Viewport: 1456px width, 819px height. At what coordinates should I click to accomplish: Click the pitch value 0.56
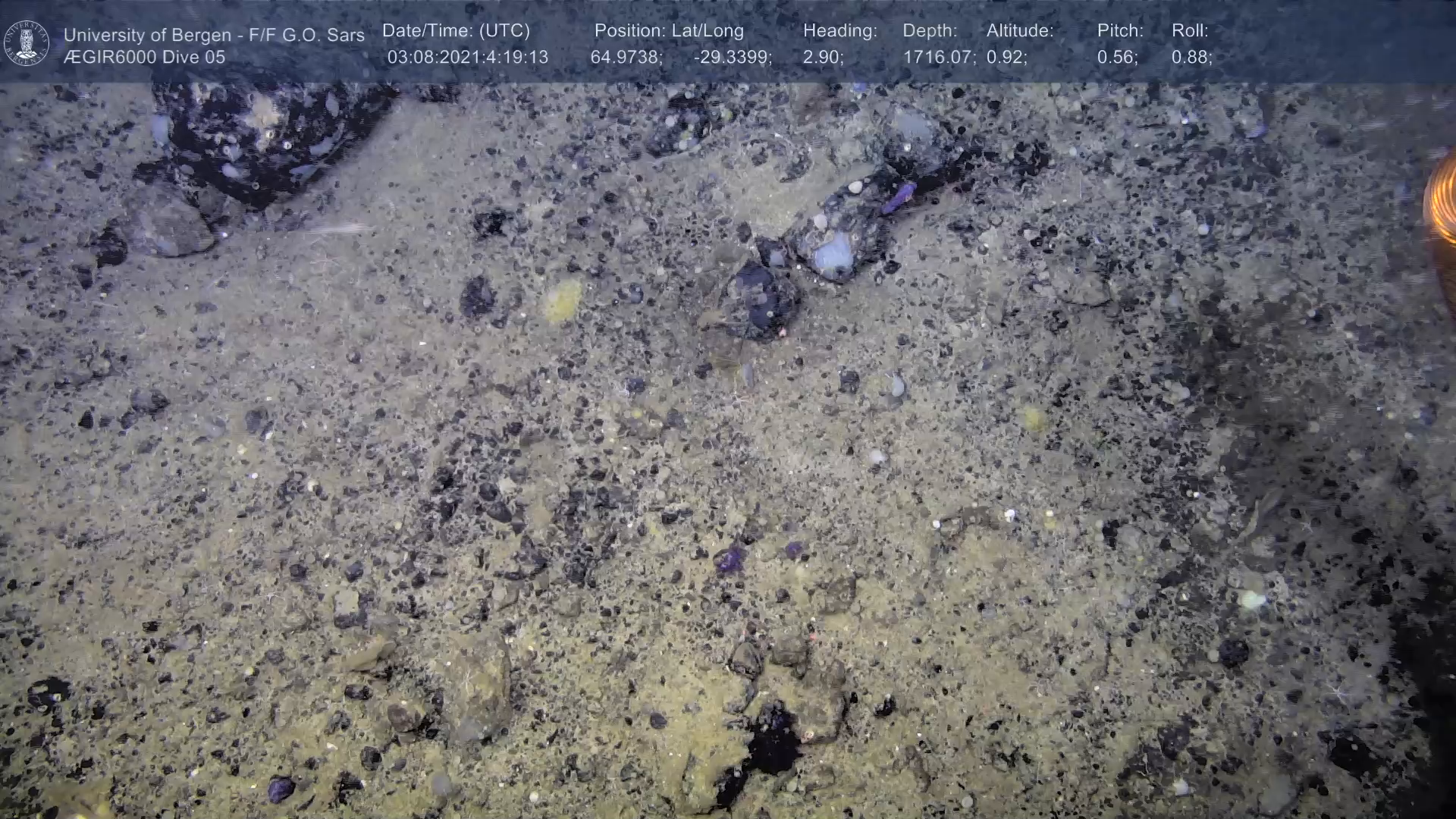(1117, 57)
